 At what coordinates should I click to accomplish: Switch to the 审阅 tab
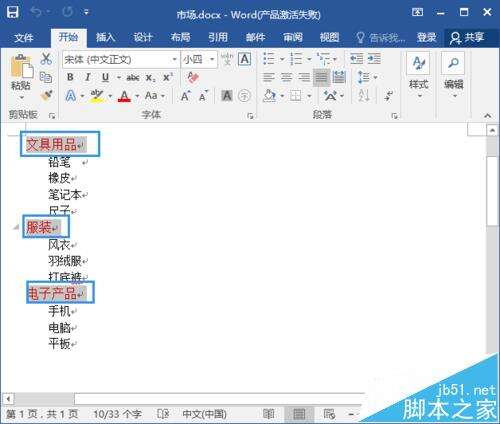point(293,37)
